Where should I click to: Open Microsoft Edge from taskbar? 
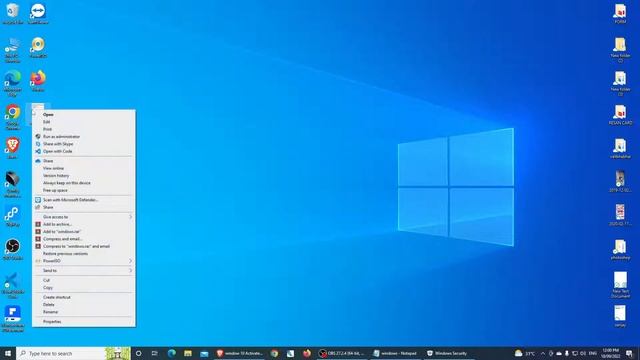[171, 353]
